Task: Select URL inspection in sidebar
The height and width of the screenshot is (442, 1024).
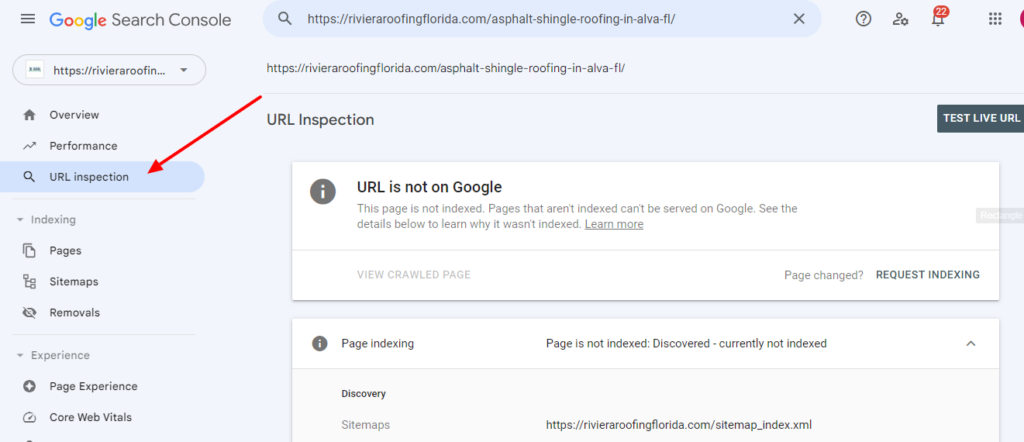Action: point(103,177)
